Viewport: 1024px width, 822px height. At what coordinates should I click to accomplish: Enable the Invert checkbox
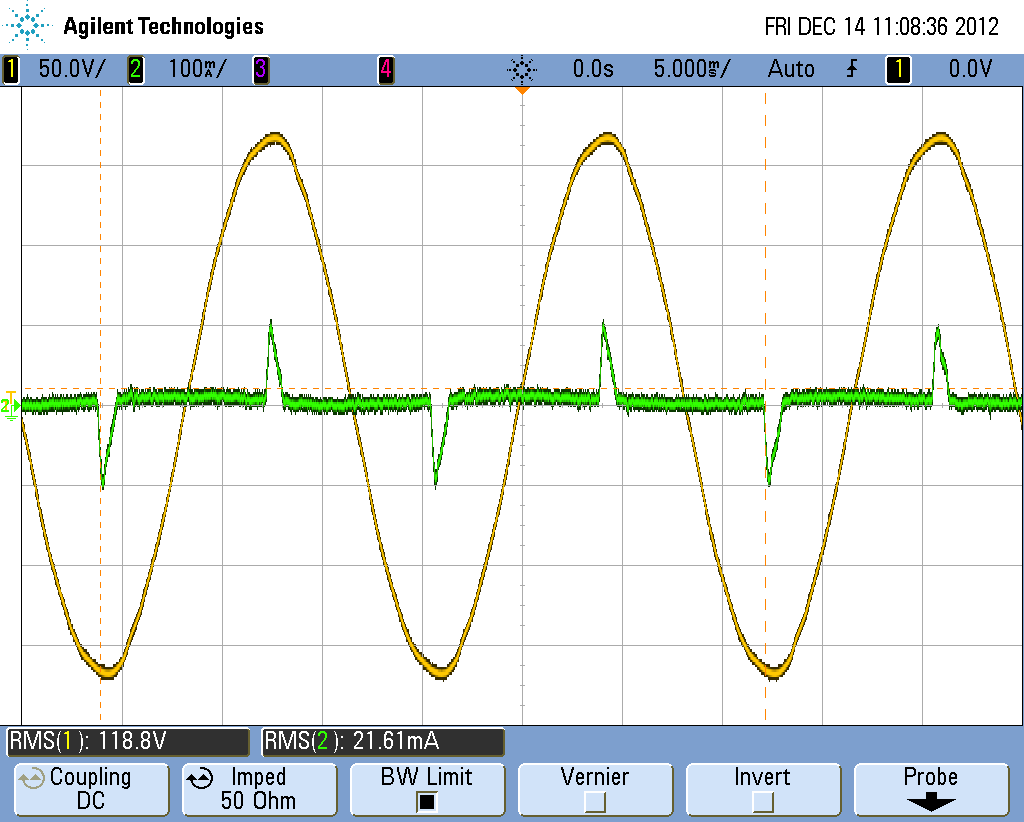762,800
